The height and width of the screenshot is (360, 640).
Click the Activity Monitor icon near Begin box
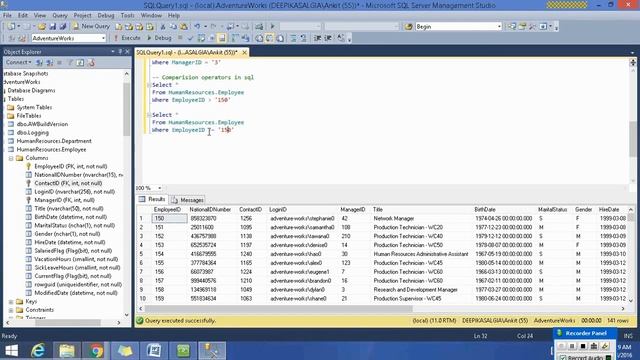(x=408, y=27)
